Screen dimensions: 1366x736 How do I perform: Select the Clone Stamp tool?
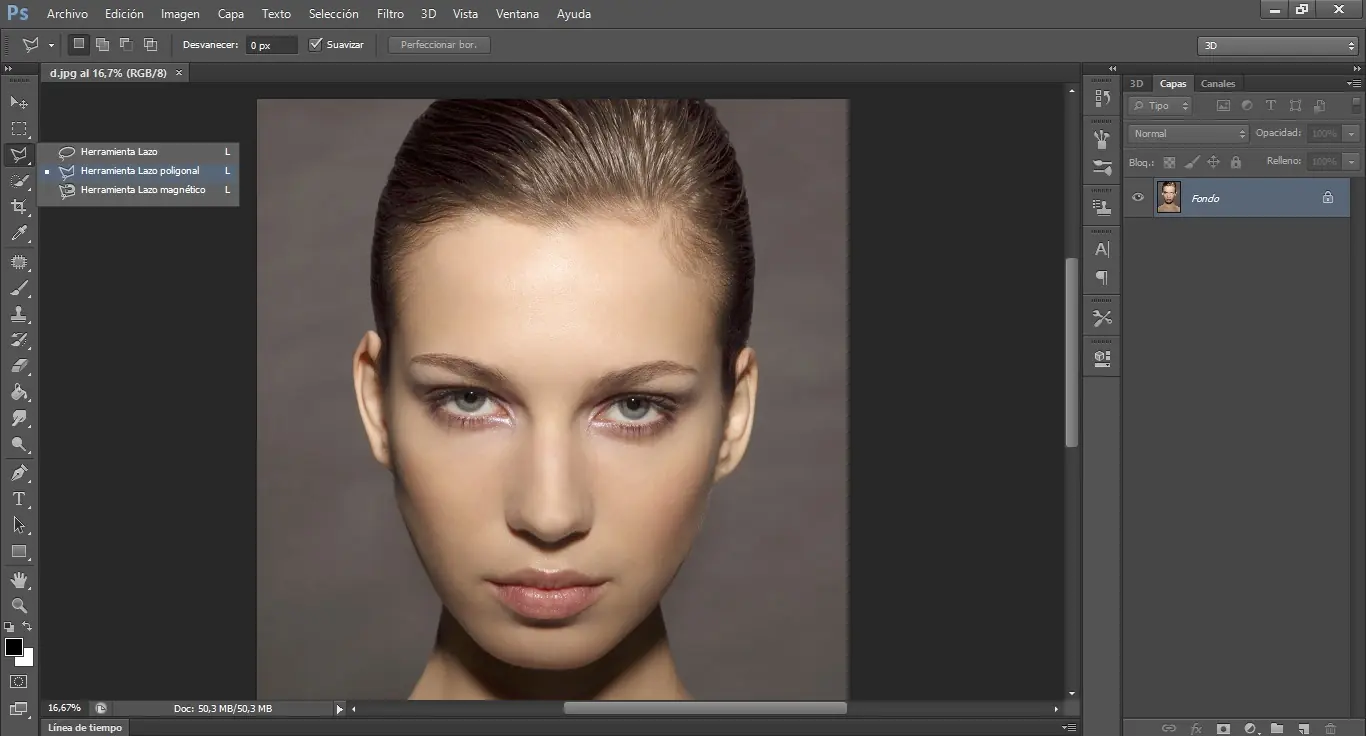pyautogui.click(x=19, y=314)
